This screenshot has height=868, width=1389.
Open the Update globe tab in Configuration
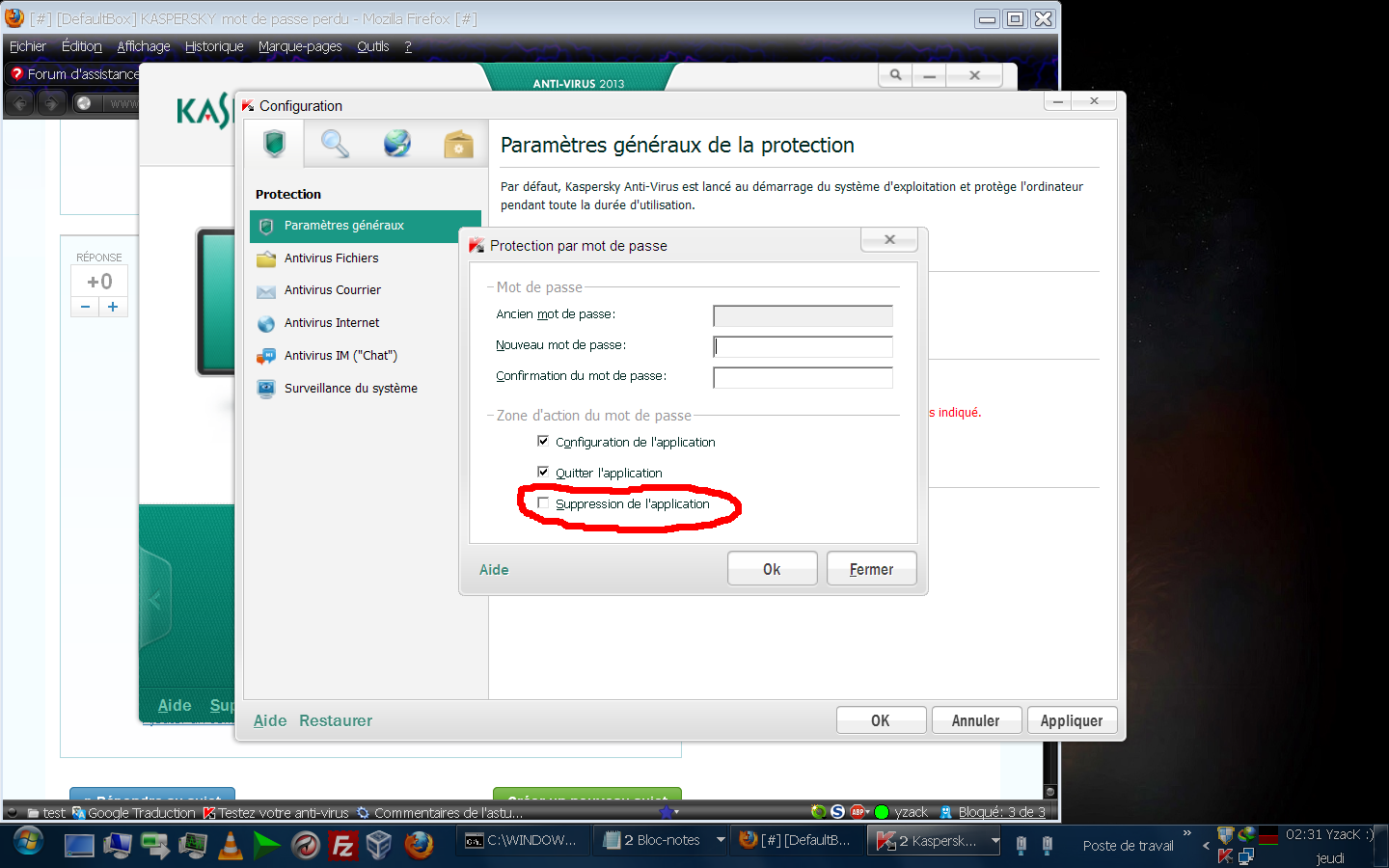coord(396,144)
